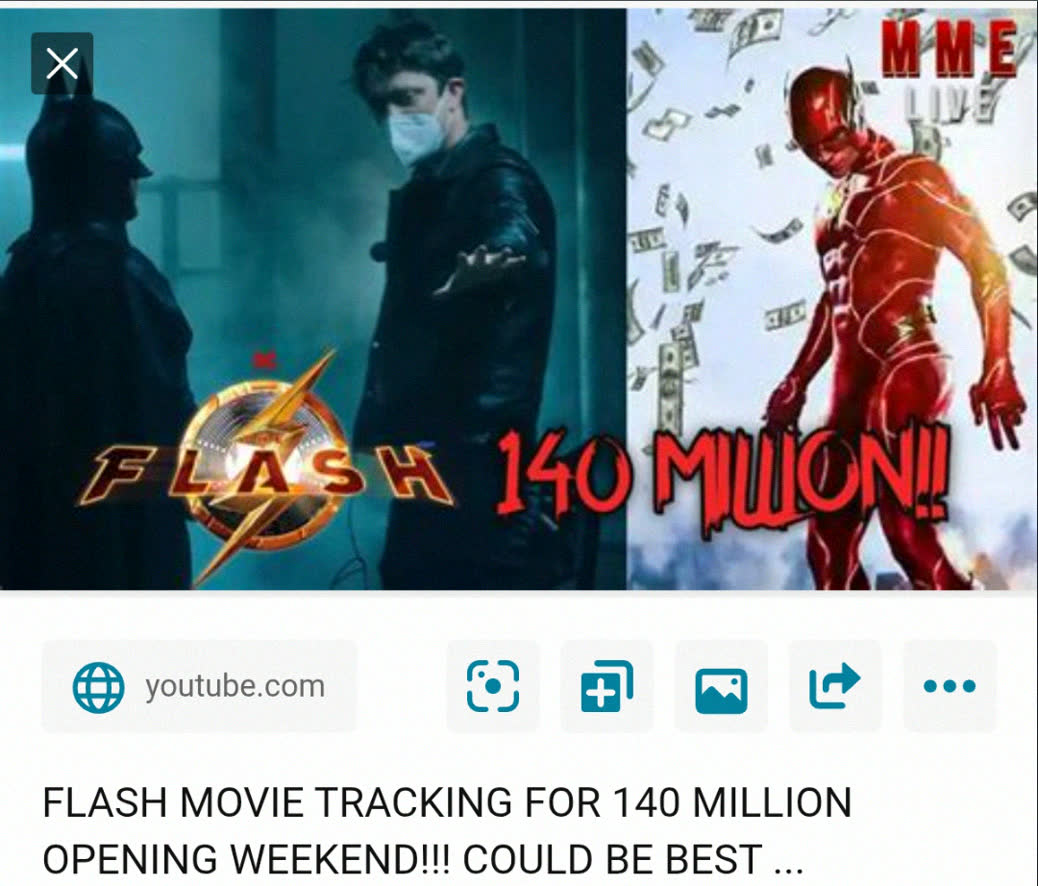Tap the Batman silhouette in thumbnail
The image size is (1038, 886).
(x=93, y=331)
